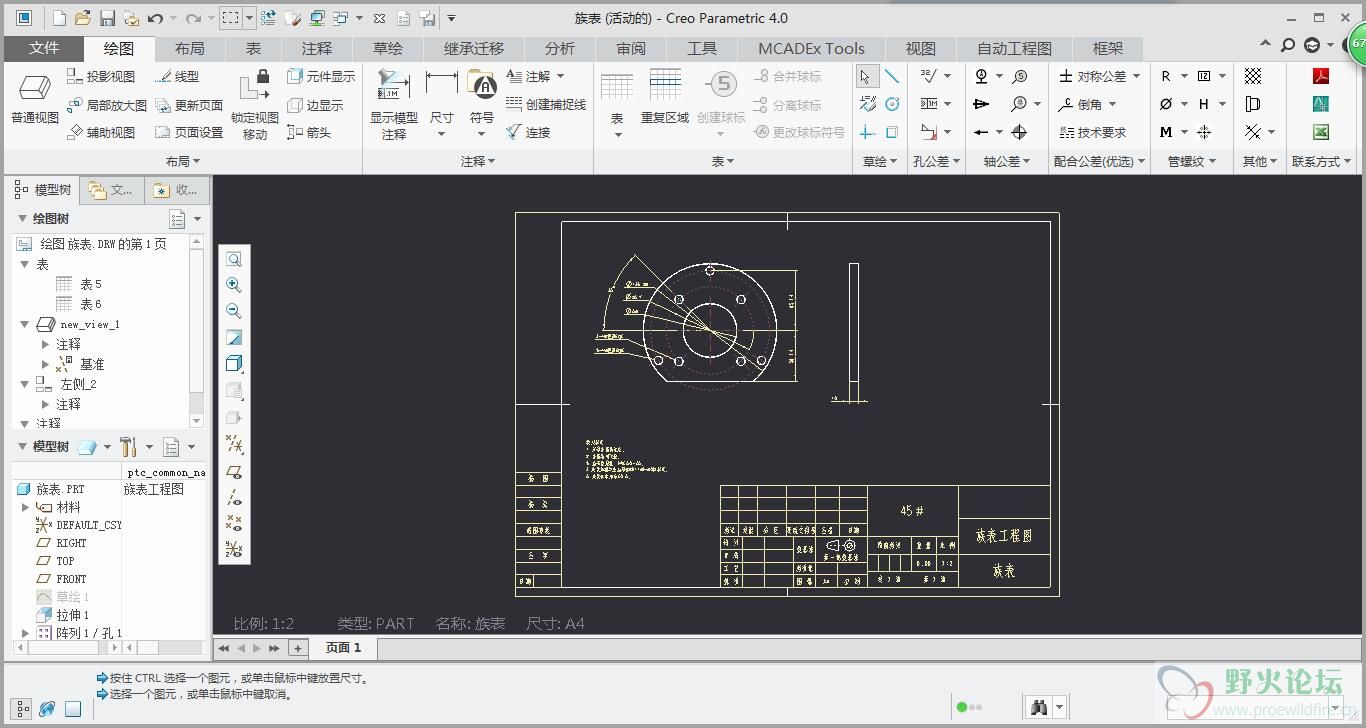Click 显示模型注释 show model annotations
1366x728 pixels.
(x=393, y=105)
